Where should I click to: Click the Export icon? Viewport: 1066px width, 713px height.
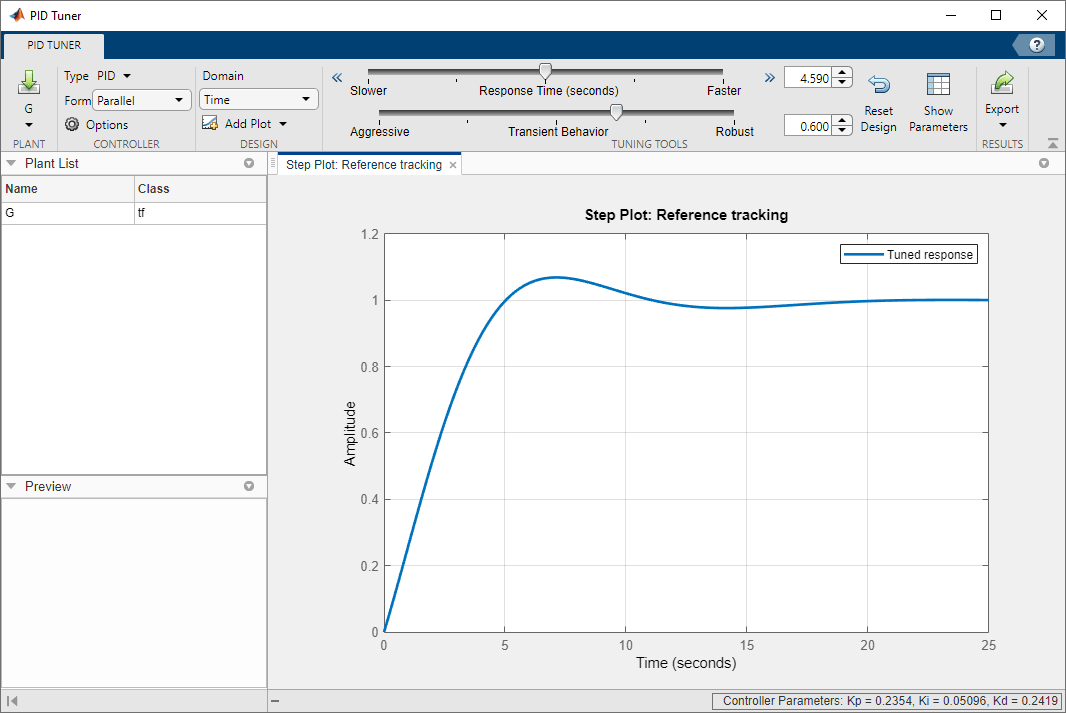1001,84
